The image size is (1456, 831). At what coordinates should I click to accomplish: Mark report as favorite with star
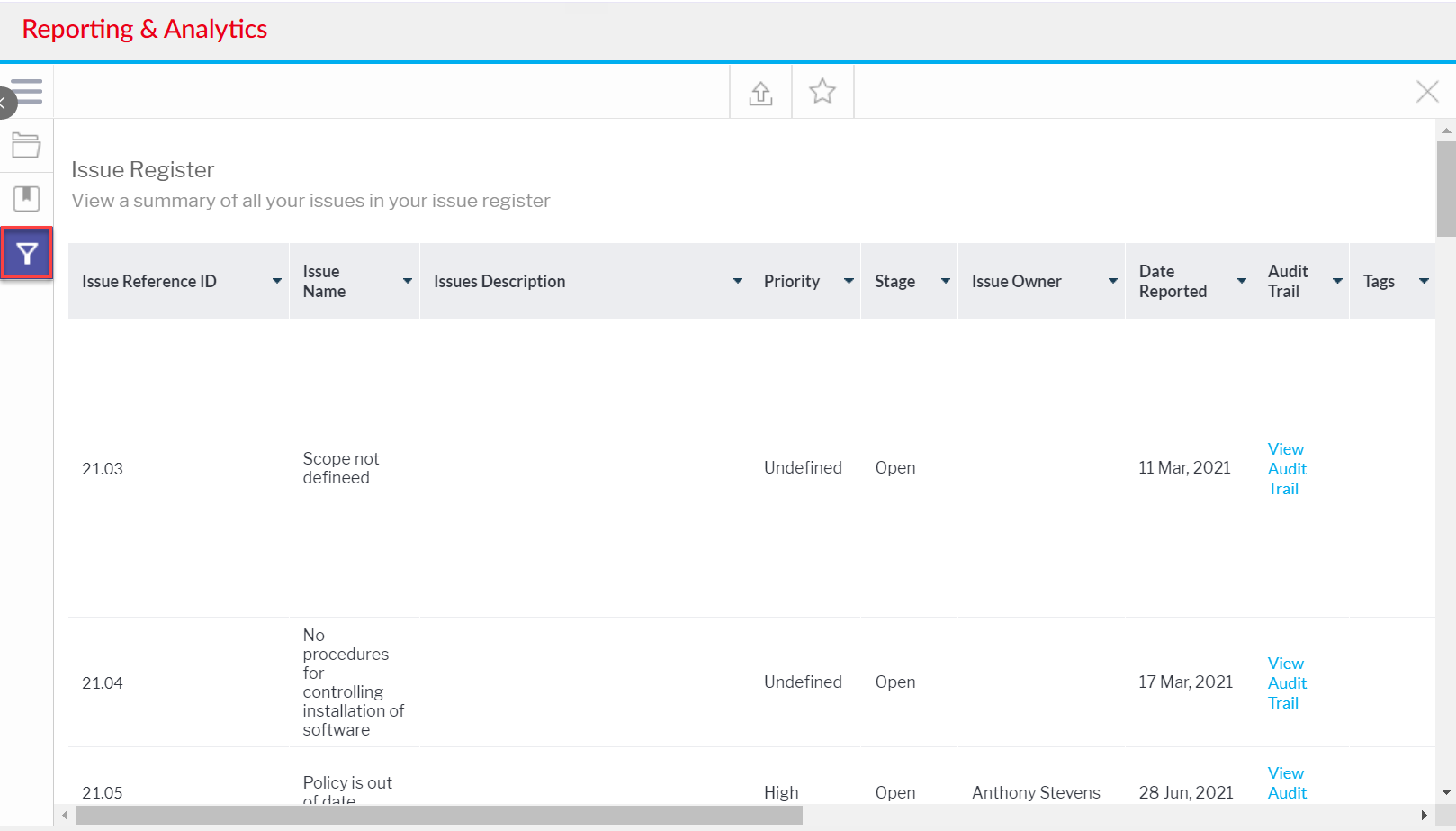coord(822,92)
